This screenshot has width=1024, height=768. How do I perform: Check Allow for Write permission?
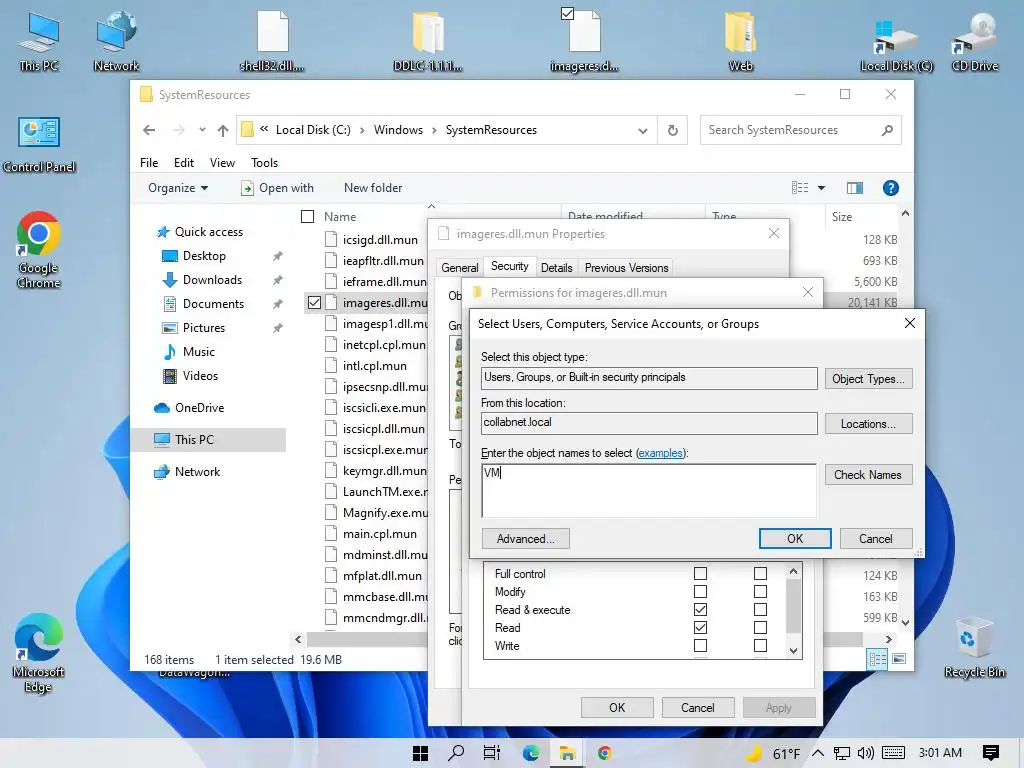click(x=700, y=645)
